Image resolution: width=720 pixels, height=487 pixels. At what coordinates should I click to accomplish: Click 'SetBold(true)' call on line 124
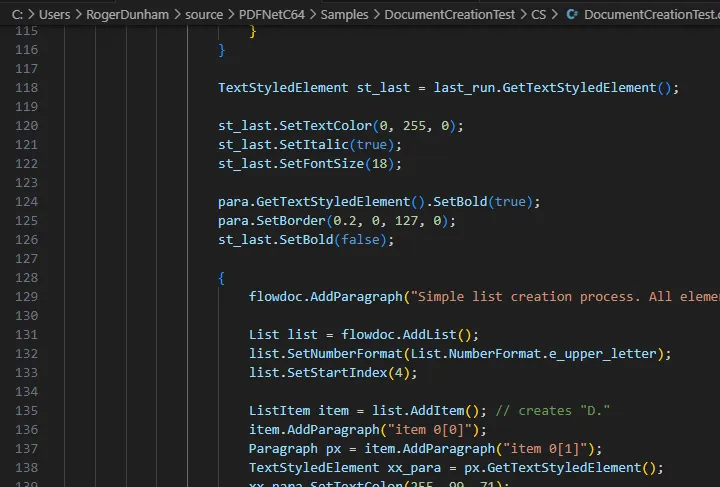[x=483, y=202]
